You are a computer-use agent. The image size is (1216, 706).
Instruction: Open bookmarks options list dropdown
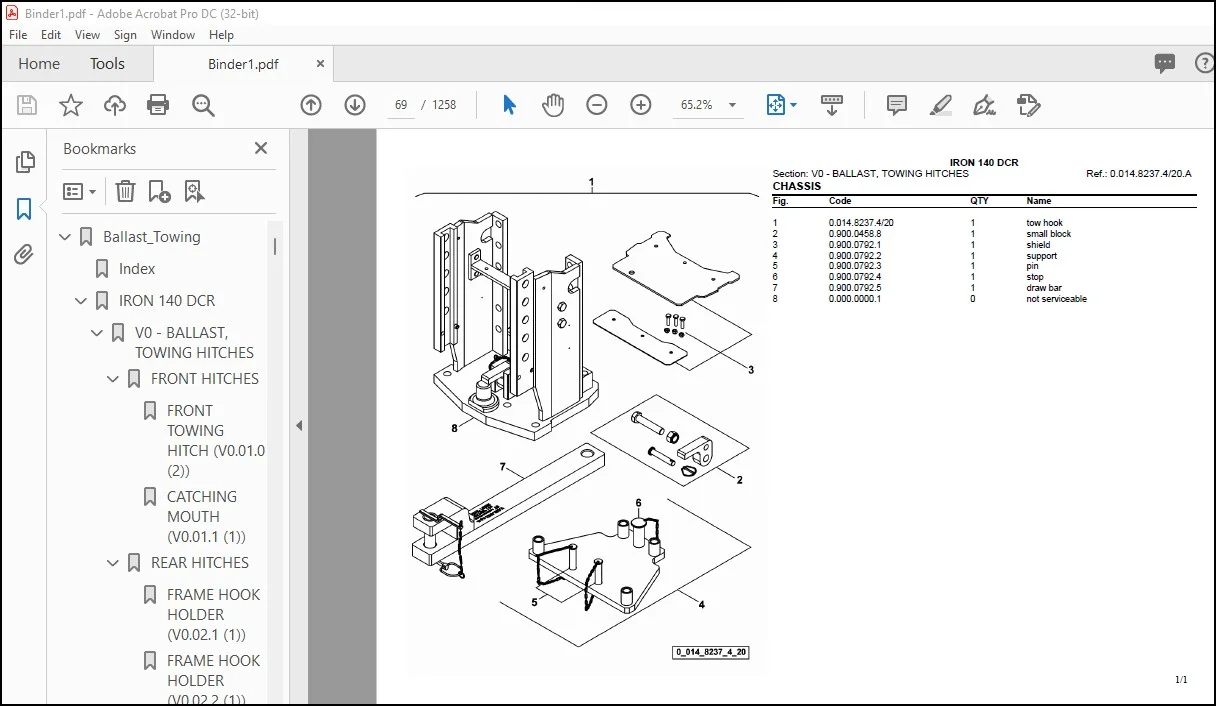(80, 191)
